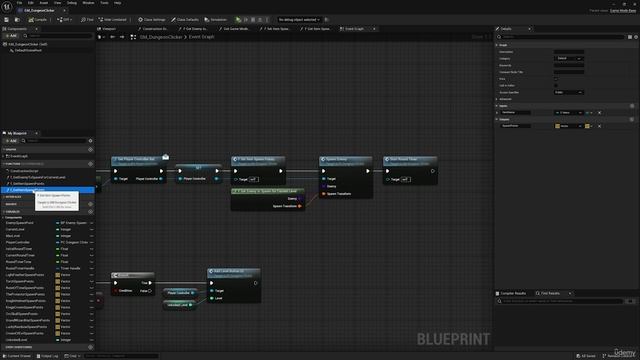Open the File menu

19,3
